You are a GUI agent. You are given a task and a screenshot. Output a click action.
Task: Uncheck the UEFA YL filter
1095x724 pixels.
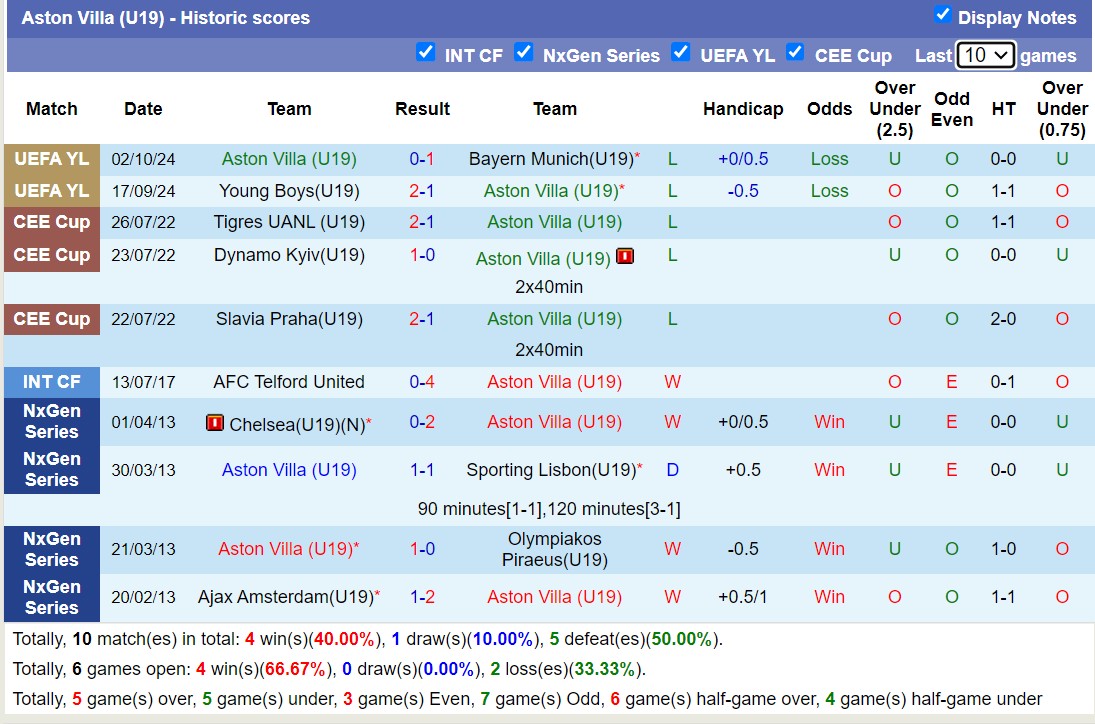681,53
